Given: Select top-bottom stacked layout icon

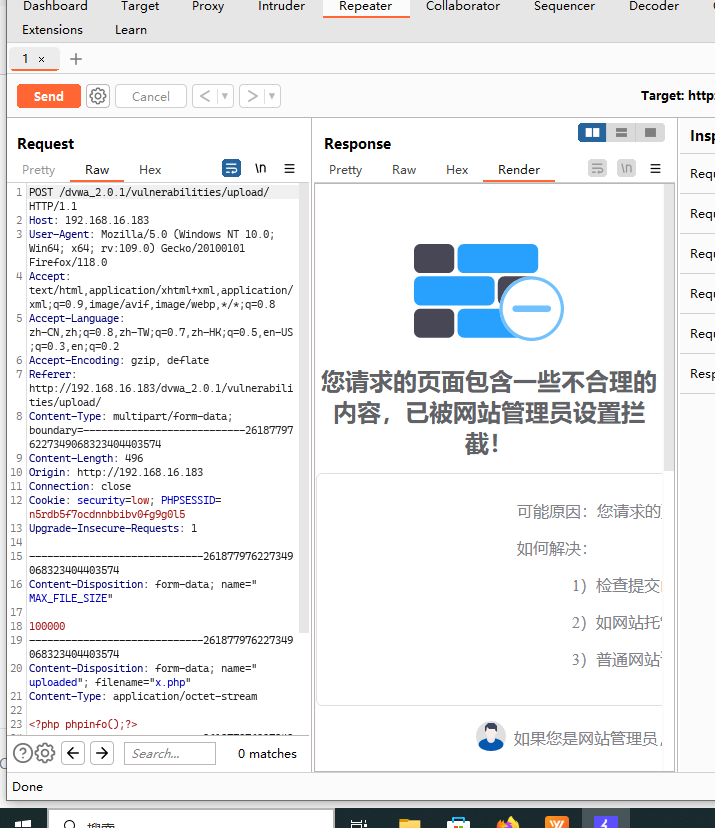Looking at the screenshot, I should click(x=621, y=133).
